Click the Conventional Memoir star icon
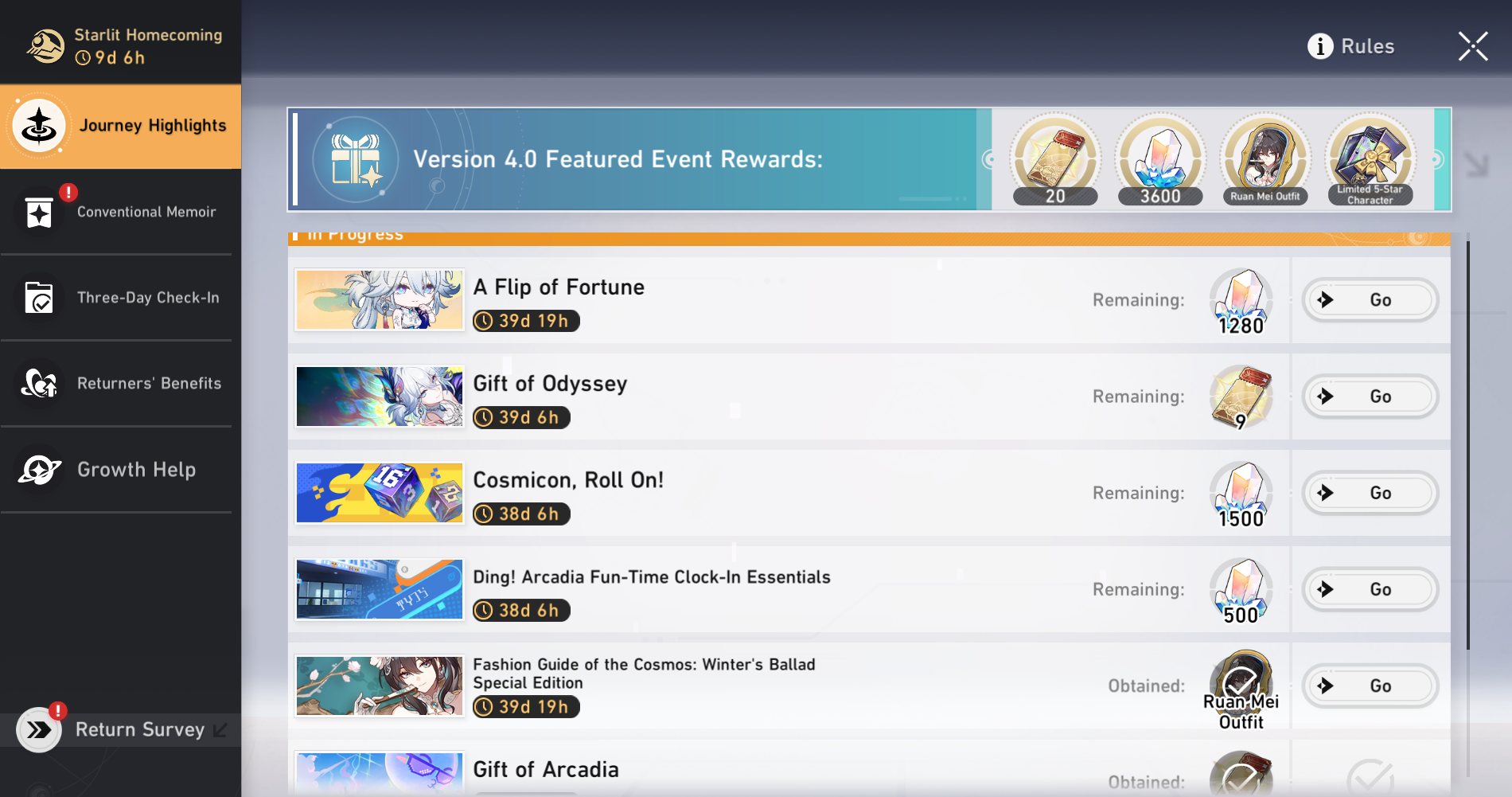1512x797 pixels. 39,212
